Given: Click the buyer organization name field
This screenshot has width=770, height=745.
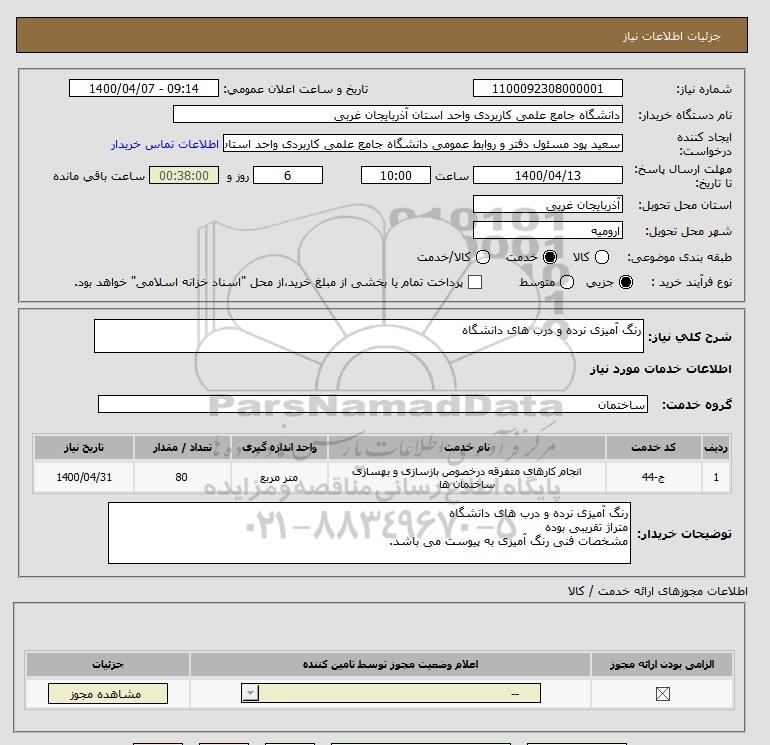Looking at the screenshot, I should [398, 114].
